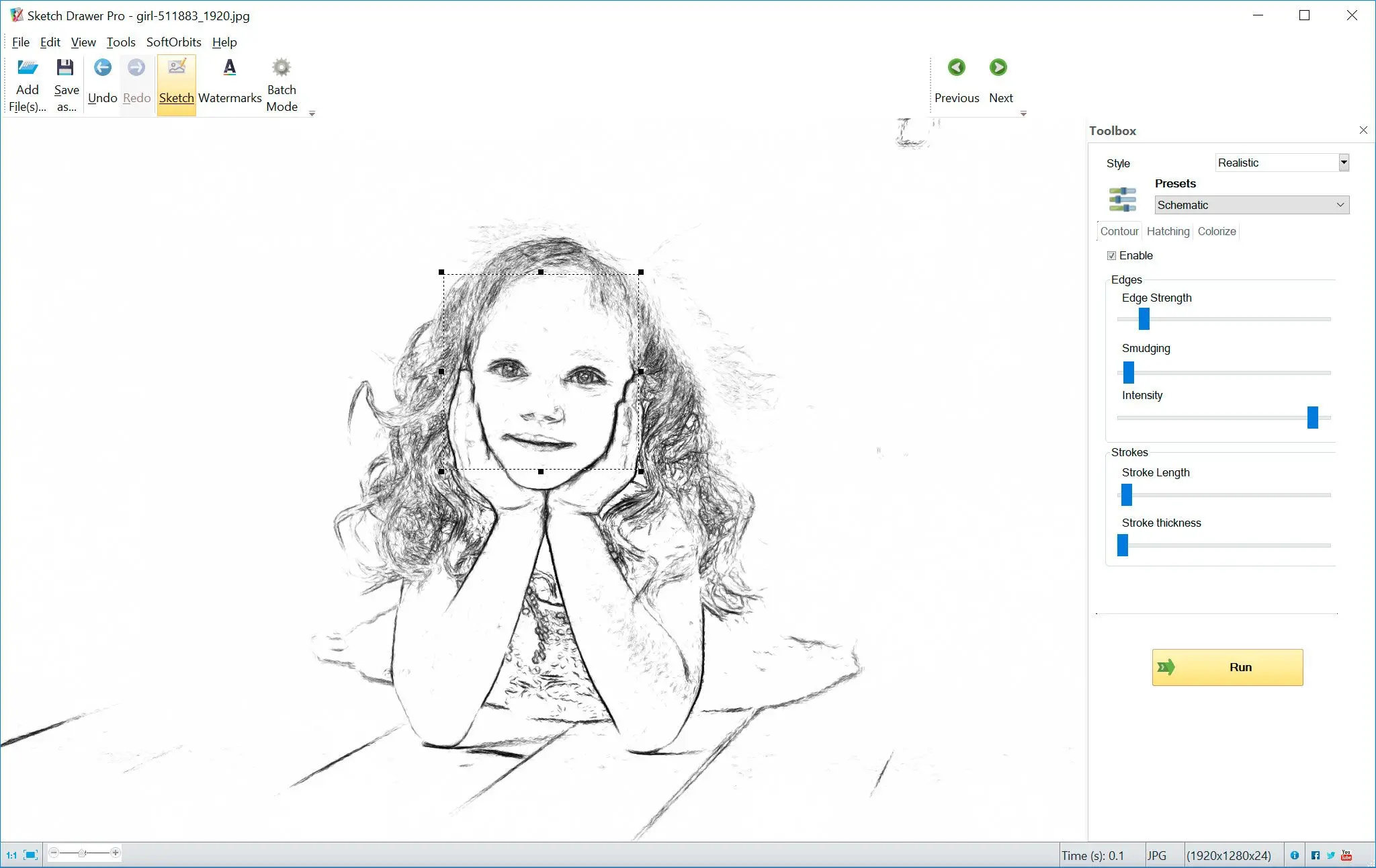The height and width of the screenshot is (868, 1376).
Task: Click the Next navigation arrow
Action: tap(999, 67)
